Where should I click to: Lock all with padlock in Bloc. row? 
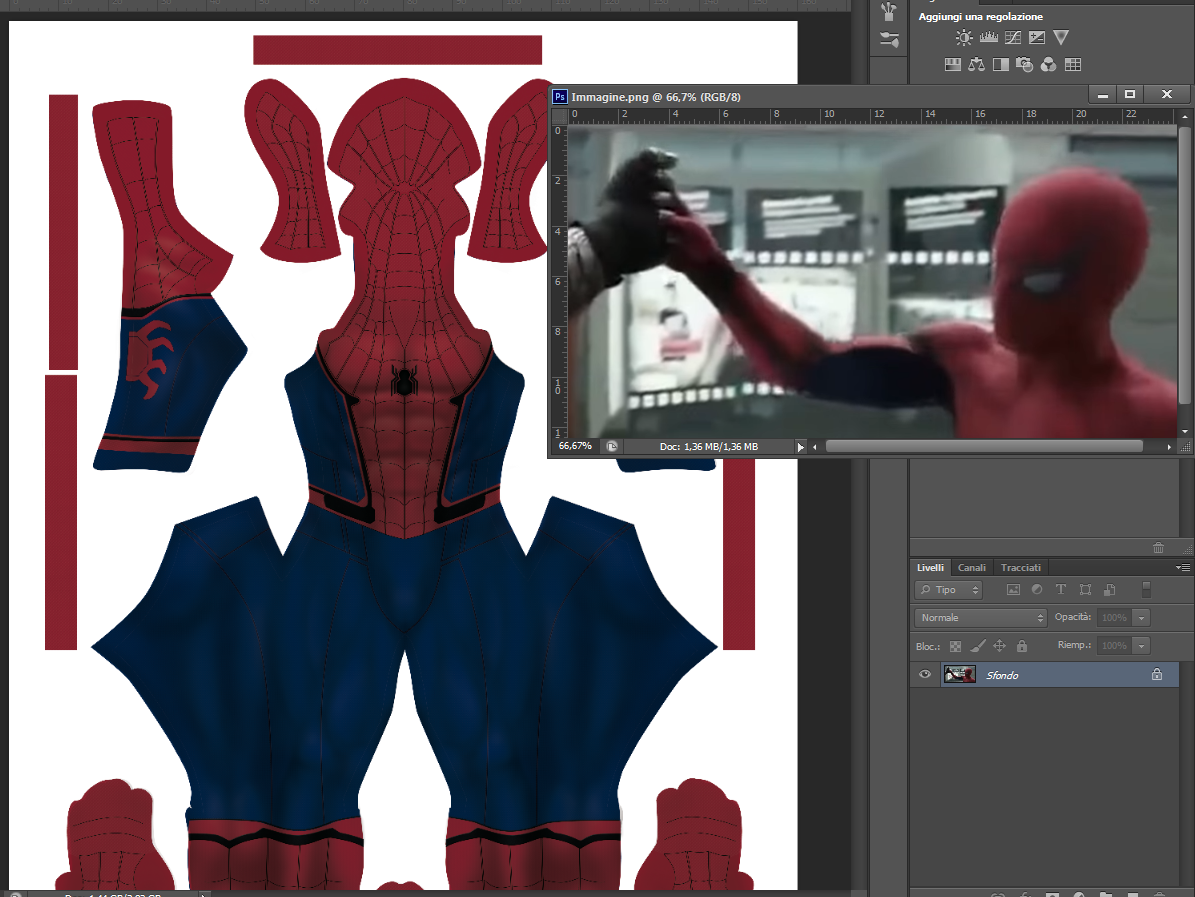click(1022, 646)
